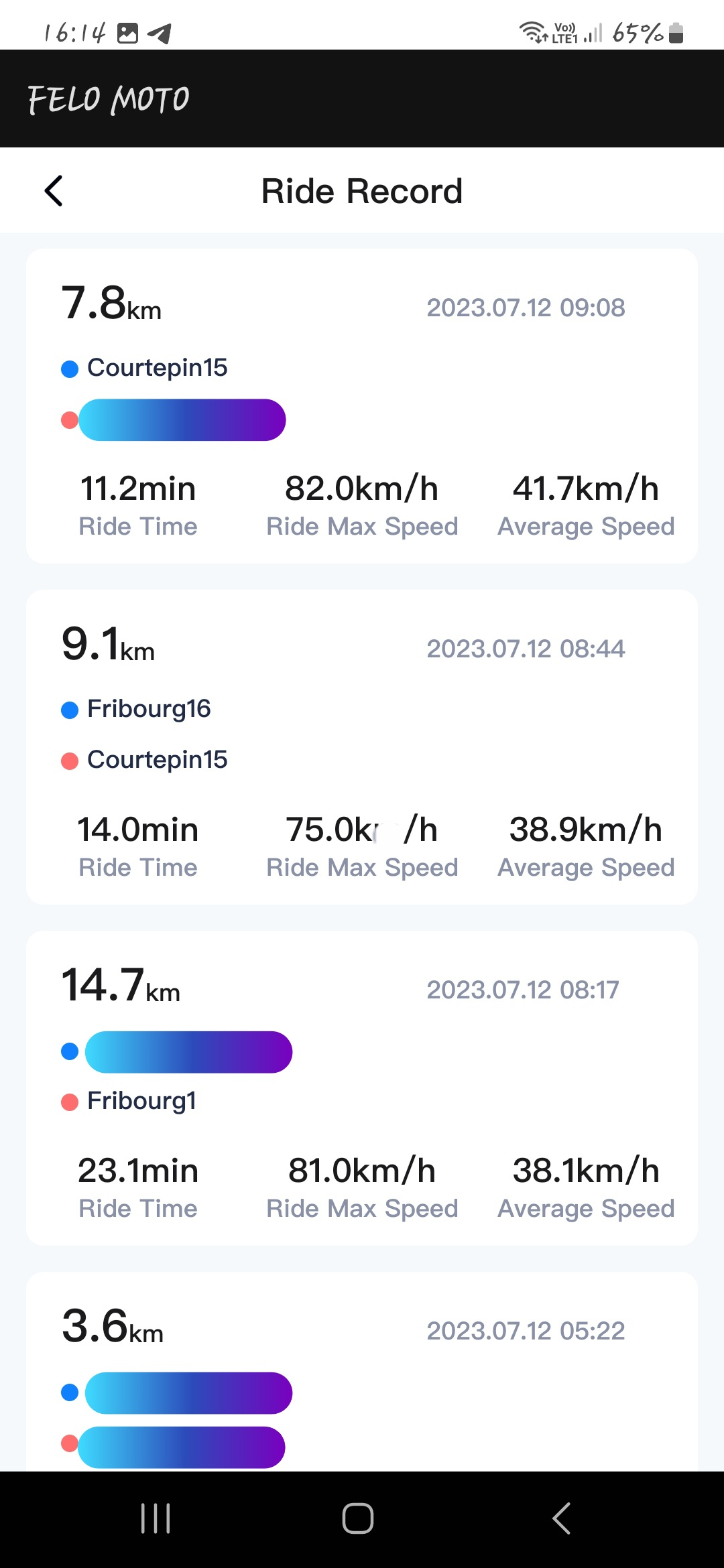Tap the gradient bar in 7.8km ride
Viewport: 724px width, 1568px height.
(182, 420)
